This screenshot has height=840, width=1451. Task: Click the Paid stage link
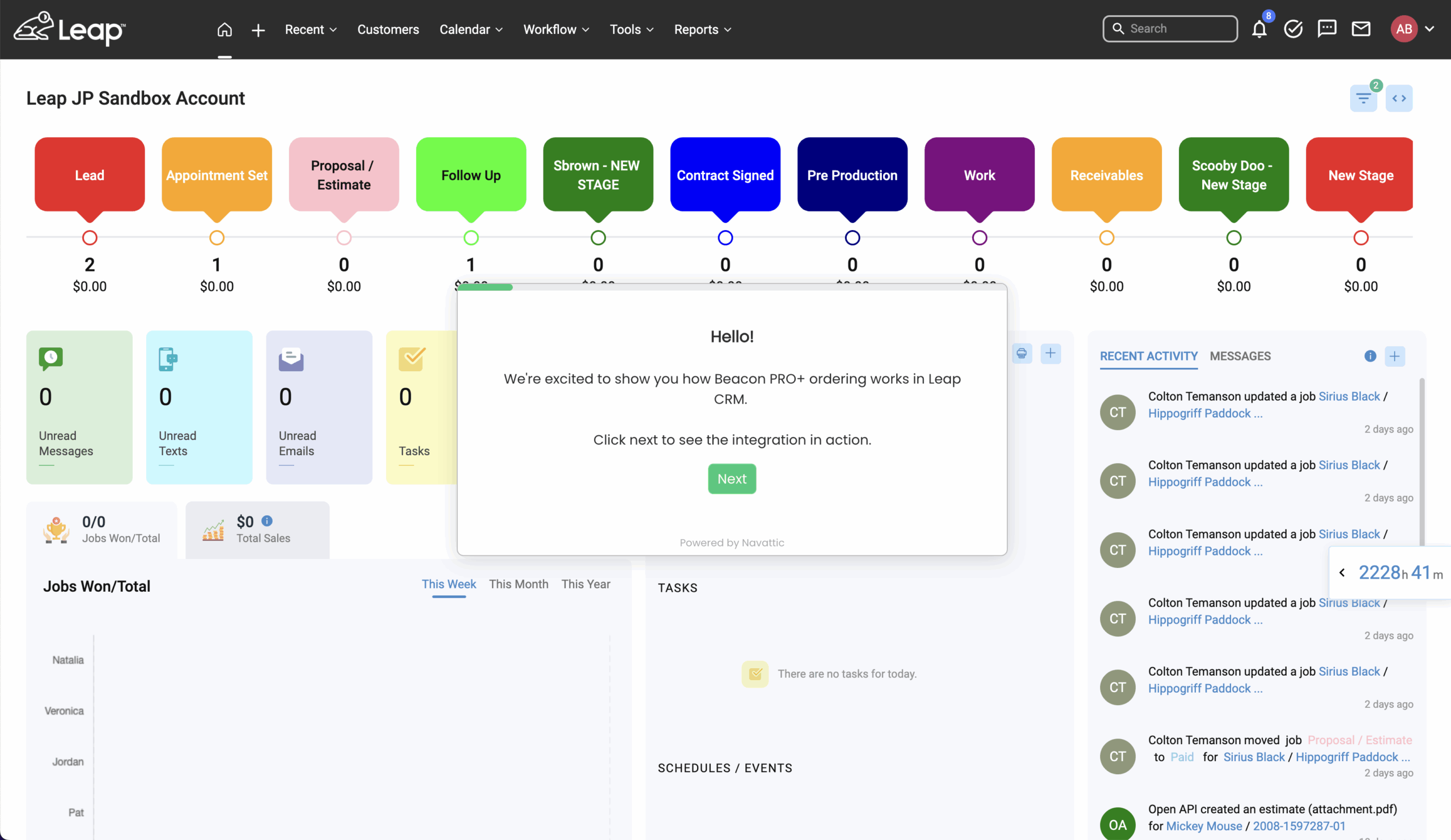[1182, 757]
